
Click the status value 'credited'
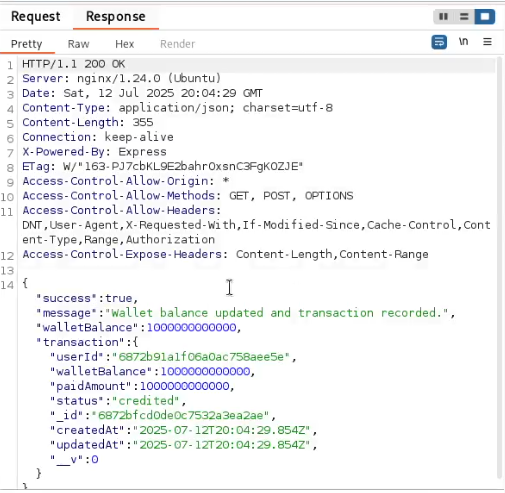(146, 401)
